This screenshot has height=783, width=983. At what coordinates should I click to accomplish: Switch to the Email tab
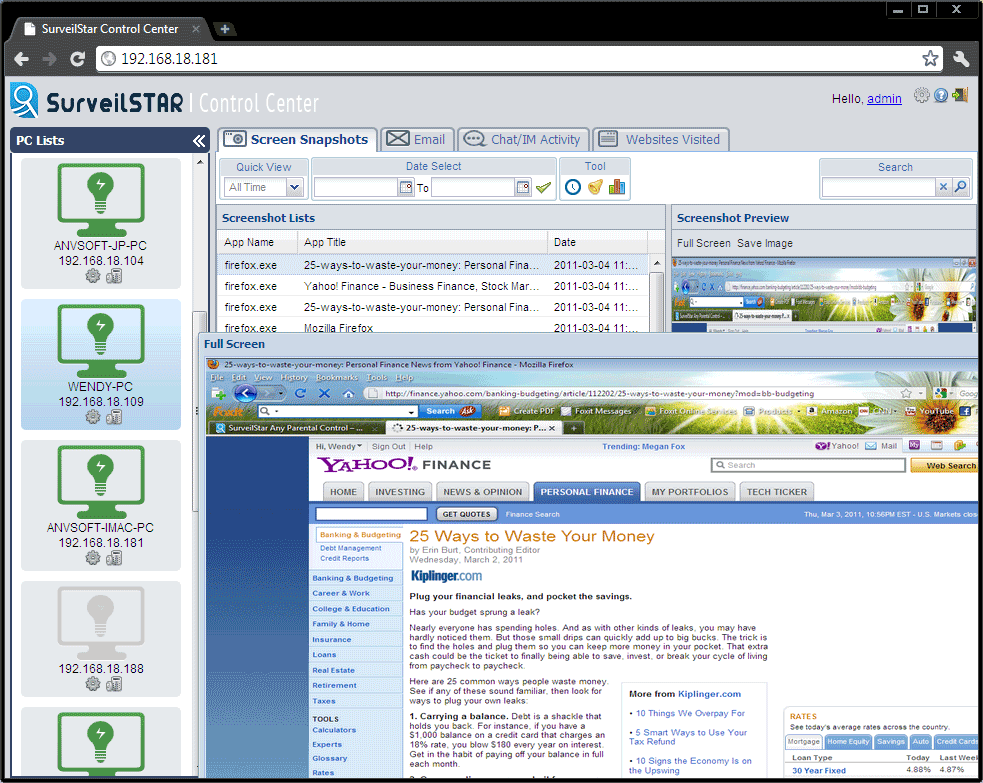point(416,139)
